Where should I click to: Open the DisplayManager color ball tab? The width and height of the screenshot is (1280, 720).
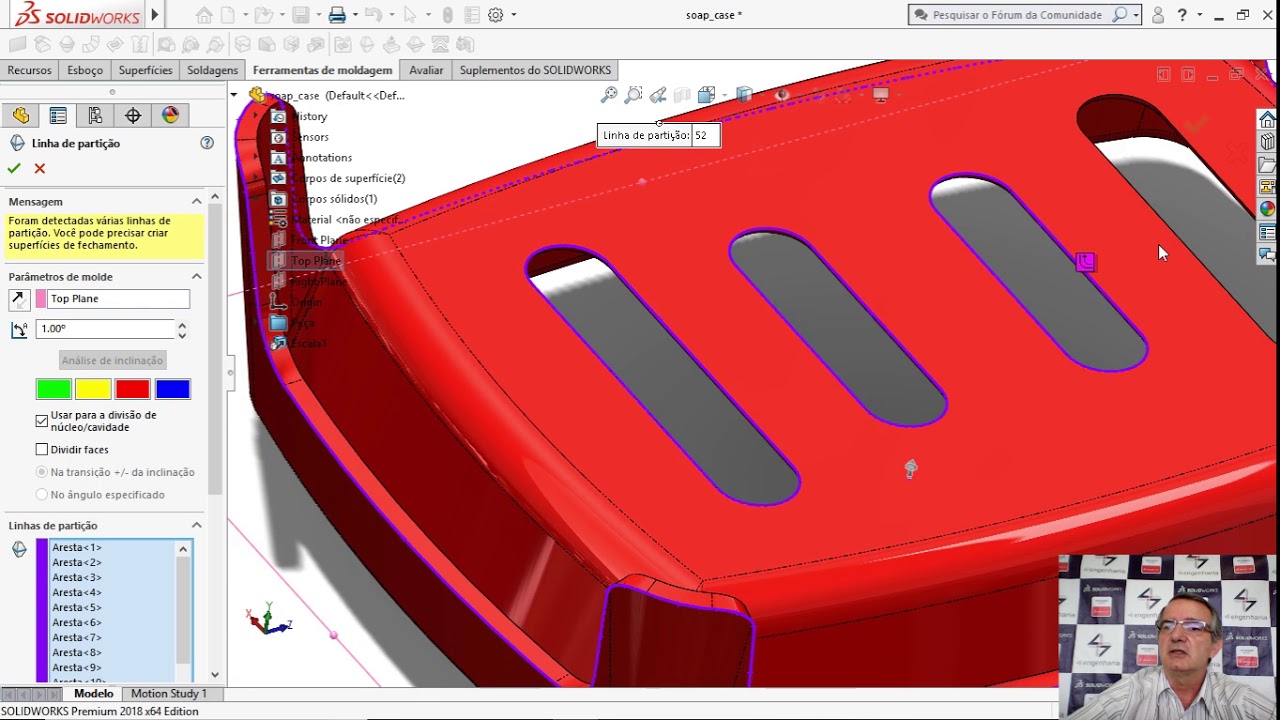click(x=170, y=115)
